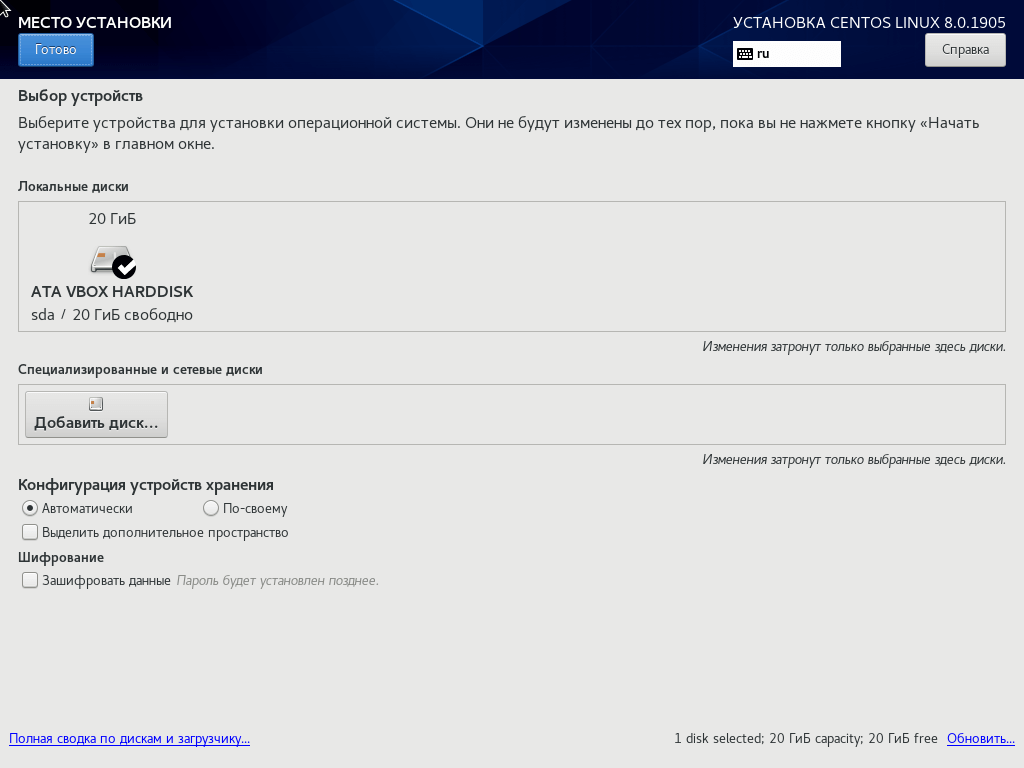Click the Пароль будет установлен позднее hint
The height and width of the screenshot is (768, 1024).
coord(278,581)
